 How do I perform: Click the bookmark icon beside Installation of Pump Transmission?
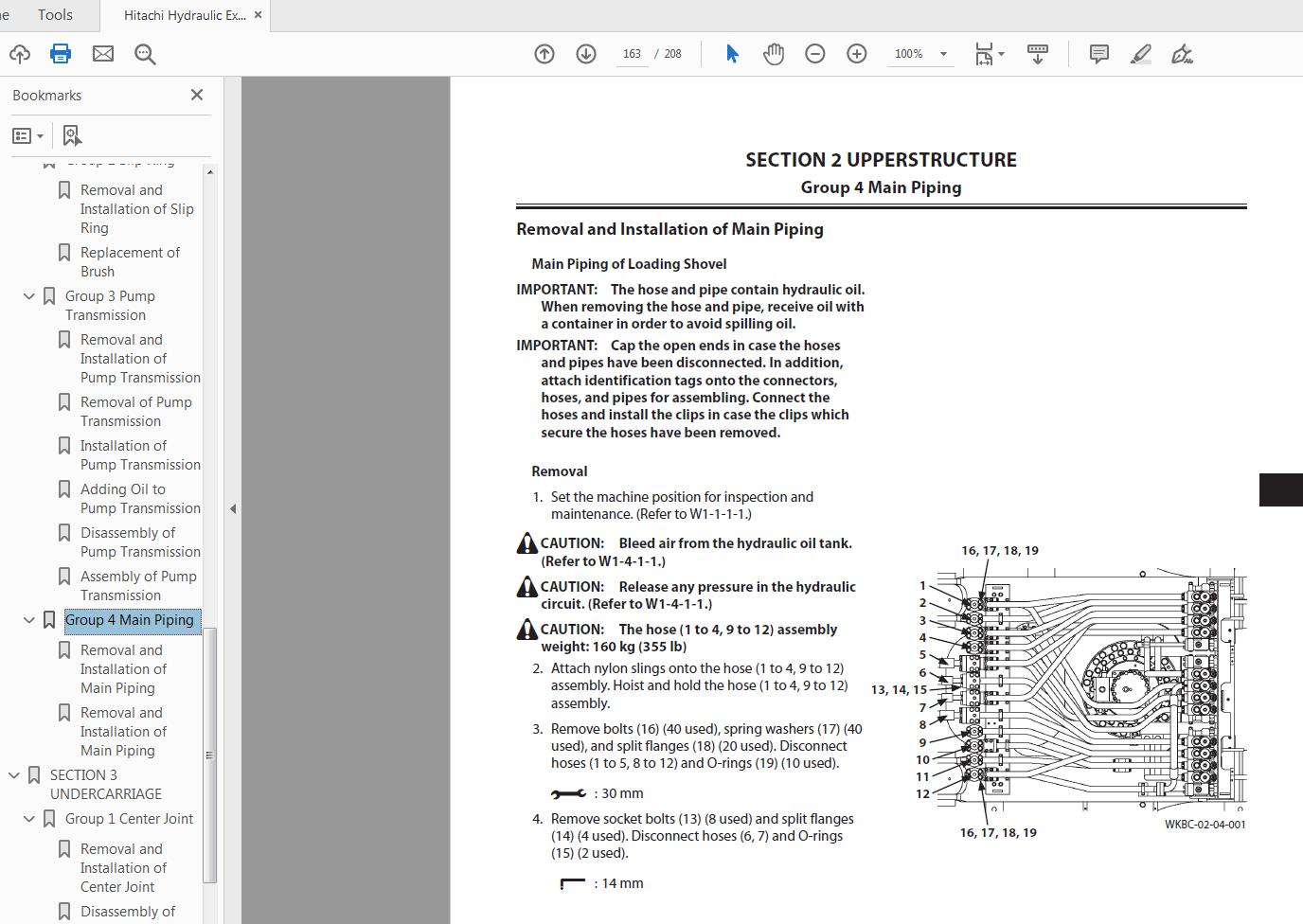64,446
